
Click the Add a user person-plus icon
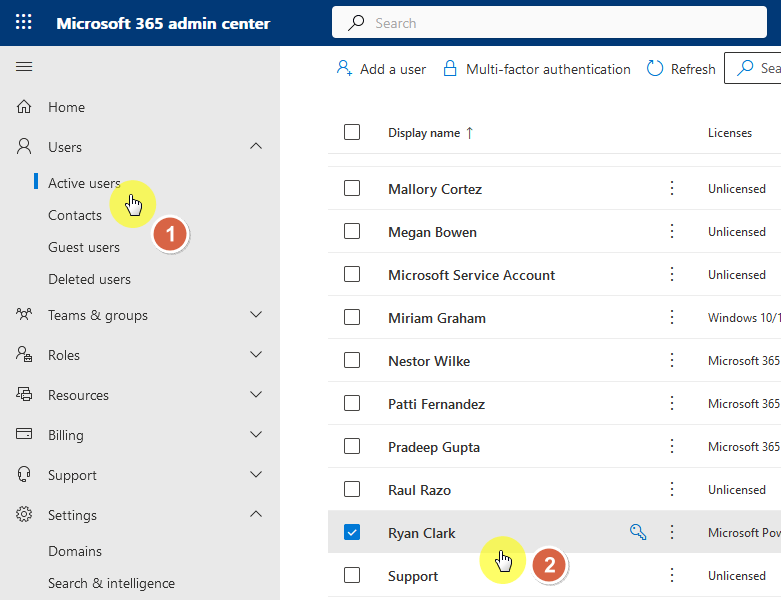click(x=344, y=68)
